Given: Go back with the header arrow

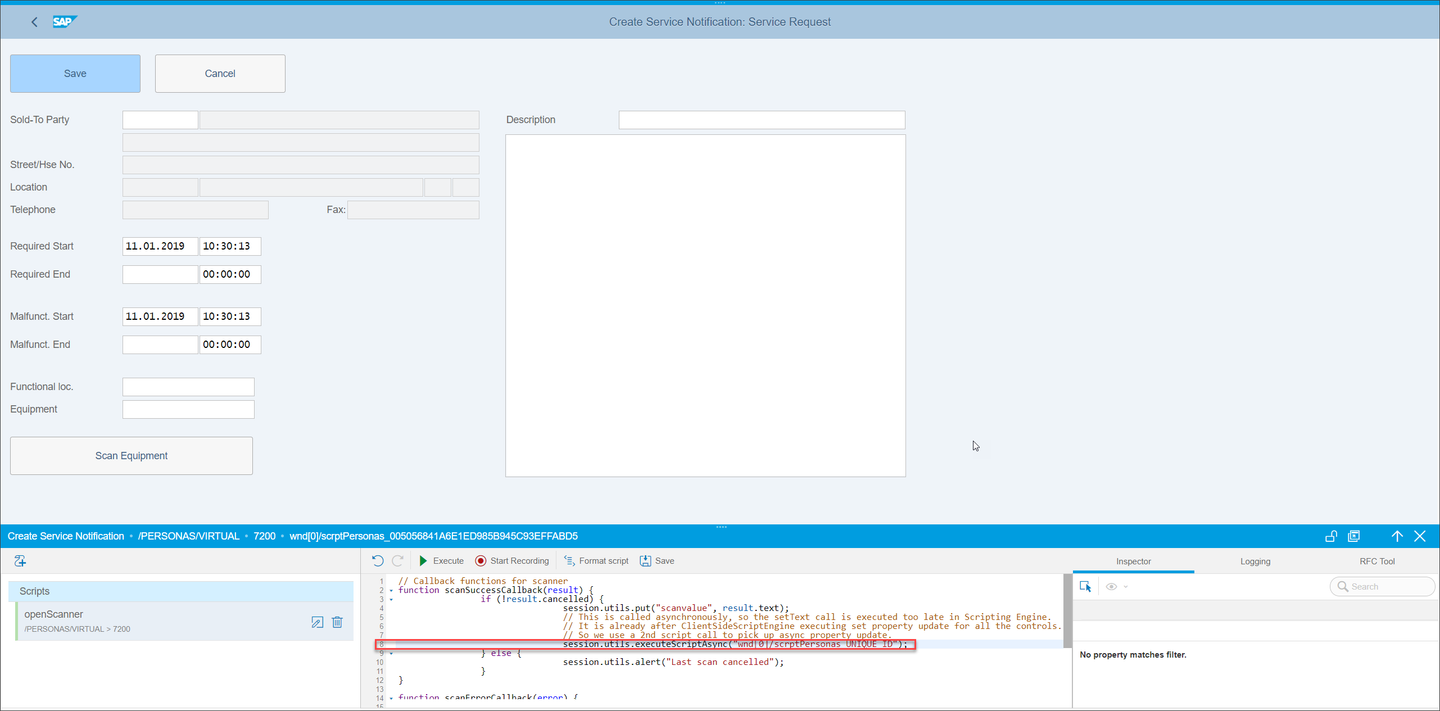Looking at the screenshot, I should [x=34, y=21].
